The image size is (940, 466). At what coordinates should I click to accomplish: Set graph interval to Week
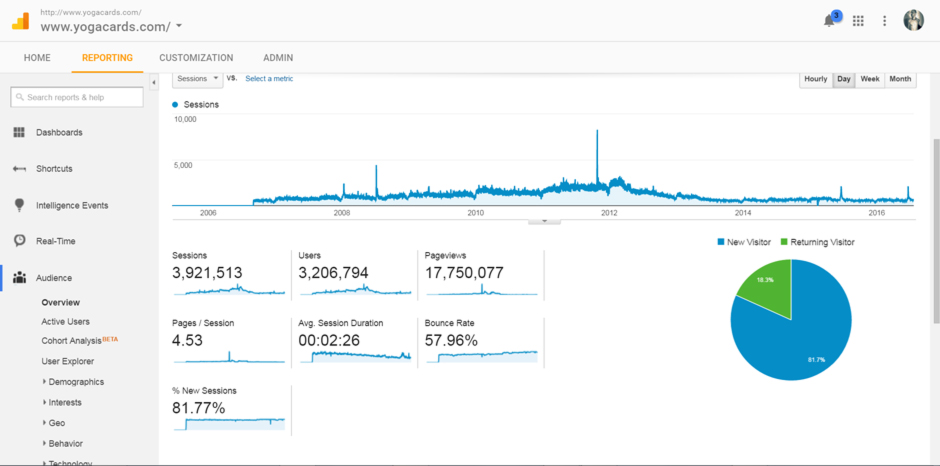870,79
